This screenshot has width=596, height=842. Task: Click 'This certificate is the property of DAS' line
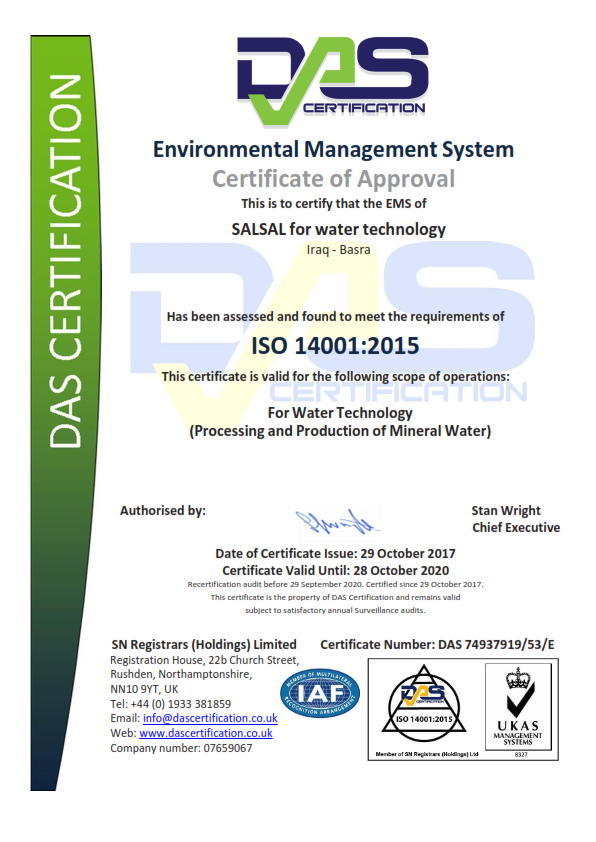tap(335, 597)
